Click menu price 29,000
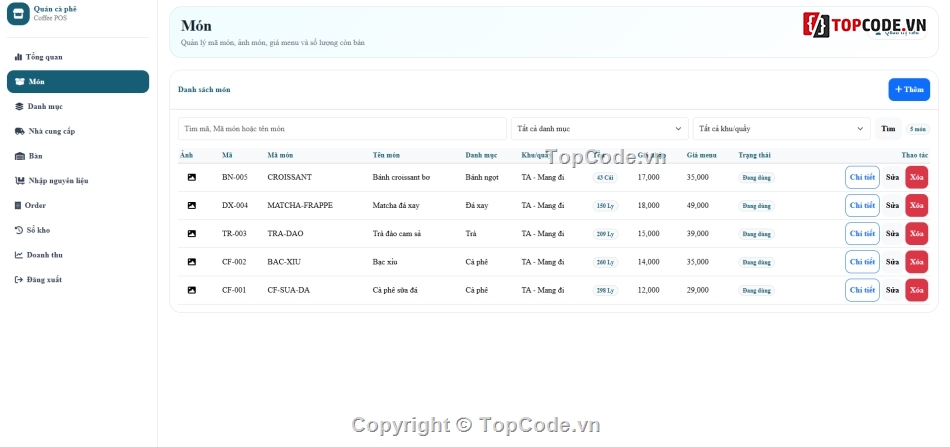The height and width of the screenshot is (447, 950). (697, 290)
